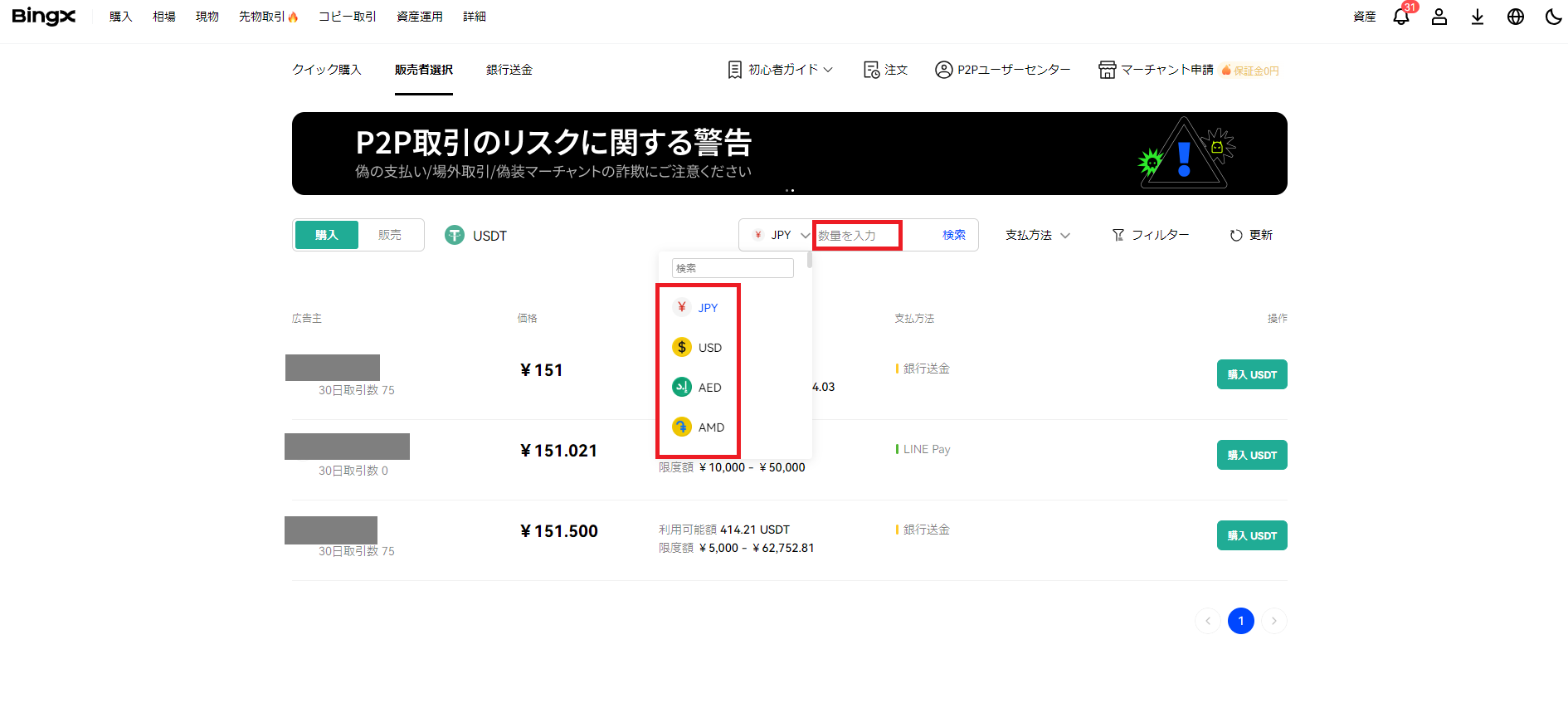The width and height of the screenshot is (1568, 708).
Task: Open the 資産運用 menu
Action: (420, 17)
